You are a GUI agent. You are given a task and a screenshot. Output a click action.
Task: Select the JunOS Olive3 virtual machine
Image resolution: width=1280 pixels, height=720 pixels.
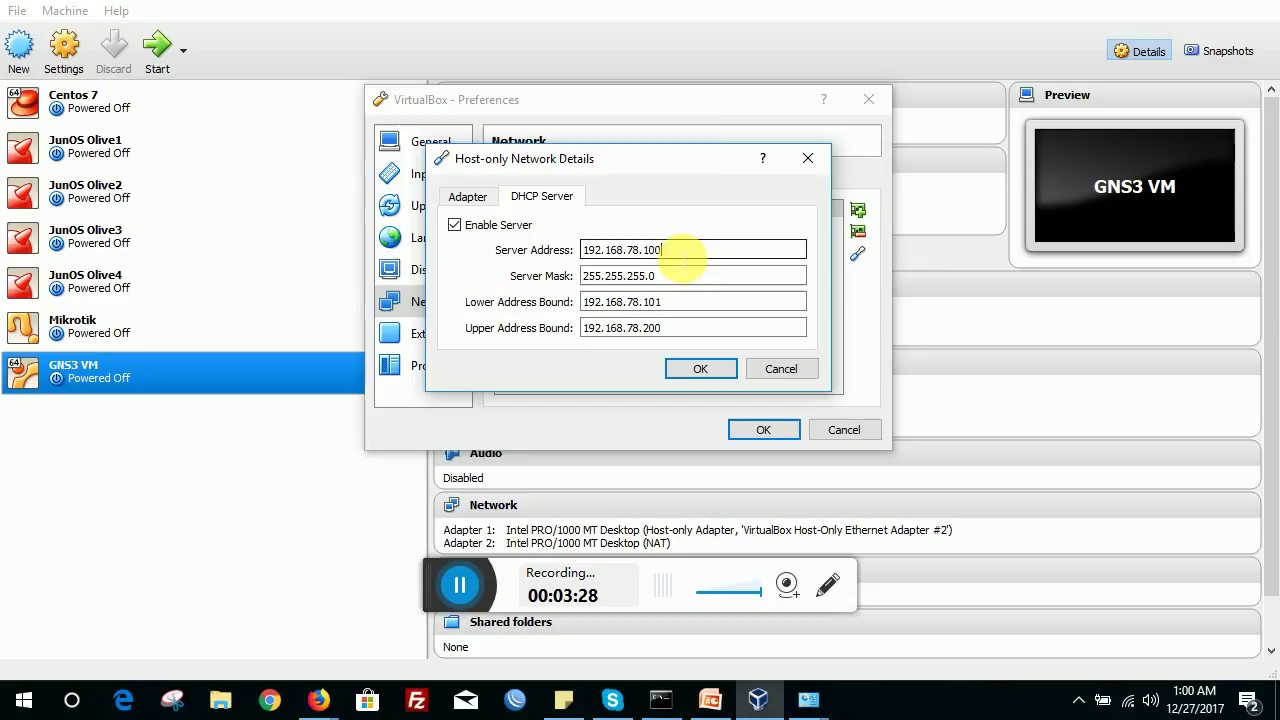183,236
